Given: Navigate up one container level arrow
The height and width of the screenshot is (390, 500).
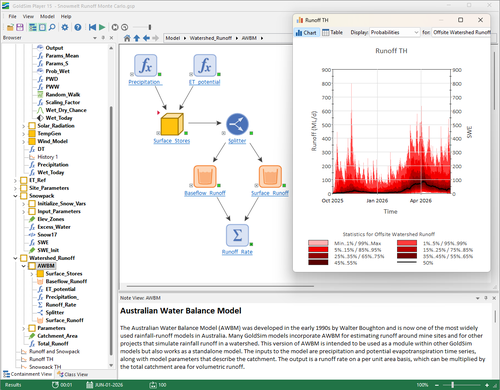Looking at the screenshot, I should tap(137, 38).
